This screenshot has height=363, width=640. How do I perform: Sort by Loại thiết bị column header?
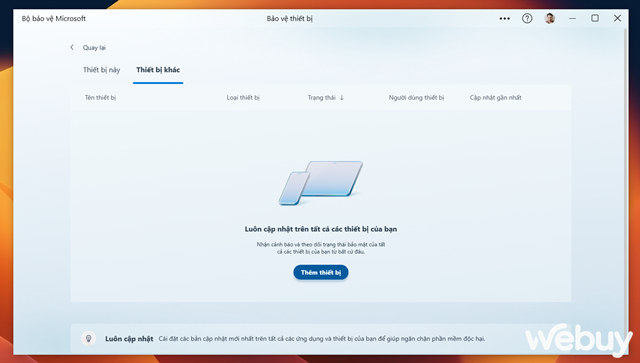pos(243,98)
